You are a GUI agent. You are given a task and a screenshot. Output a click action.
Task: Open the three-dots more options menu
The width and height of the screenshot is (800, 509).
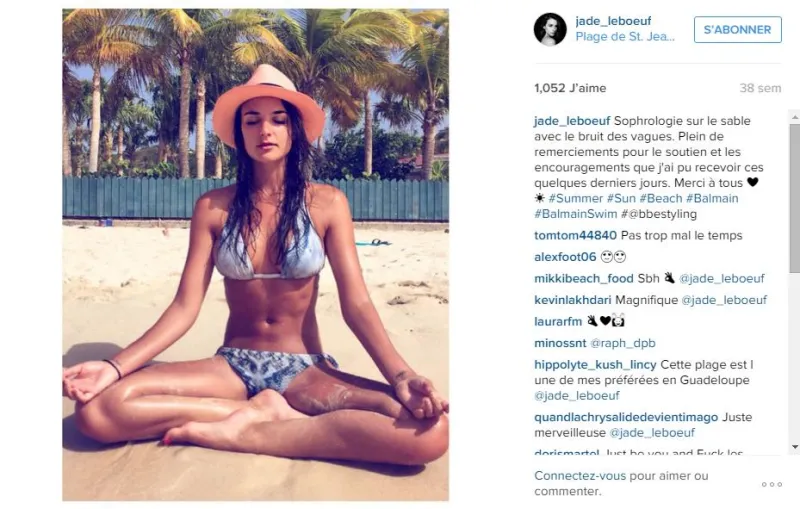pos(771,484)
